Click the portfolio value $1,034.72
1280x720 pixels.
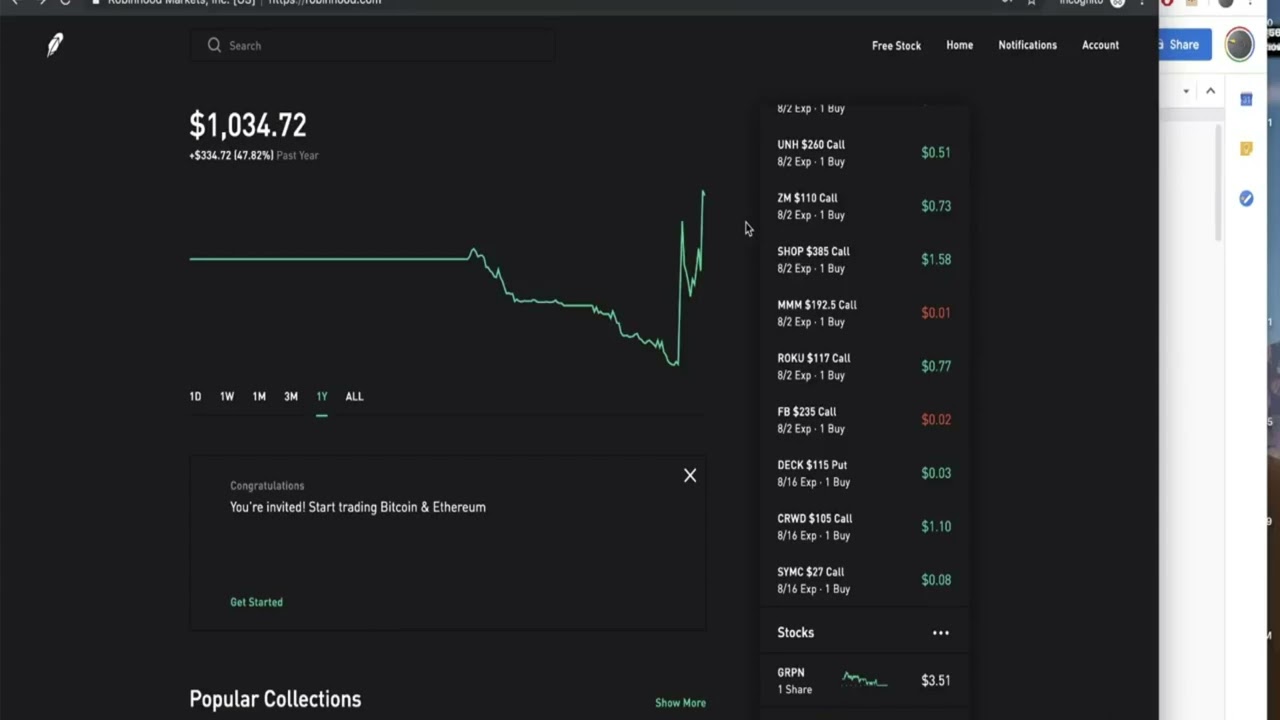(248, 125)
